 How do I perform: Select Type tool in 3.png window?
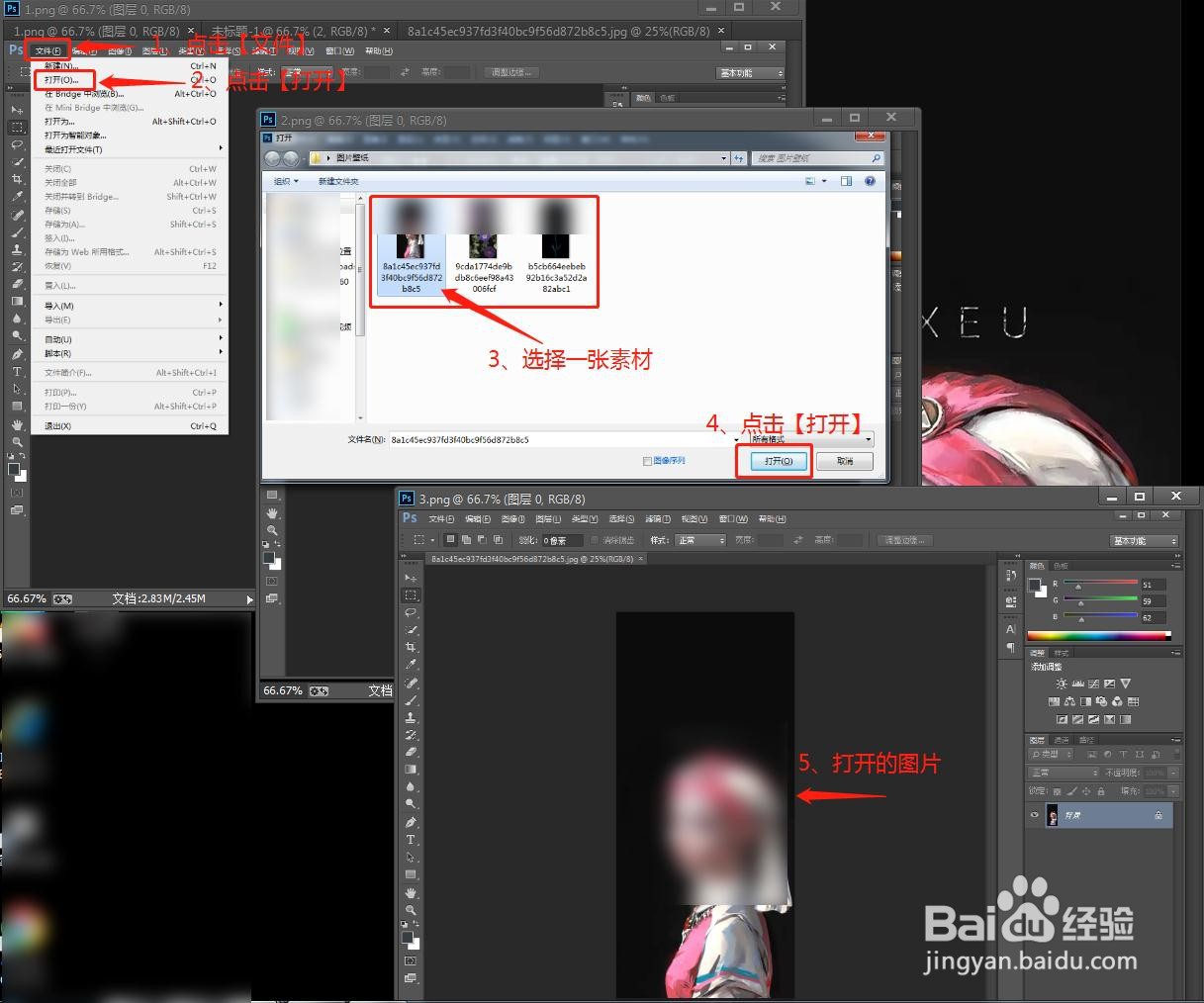pos(411,840)
